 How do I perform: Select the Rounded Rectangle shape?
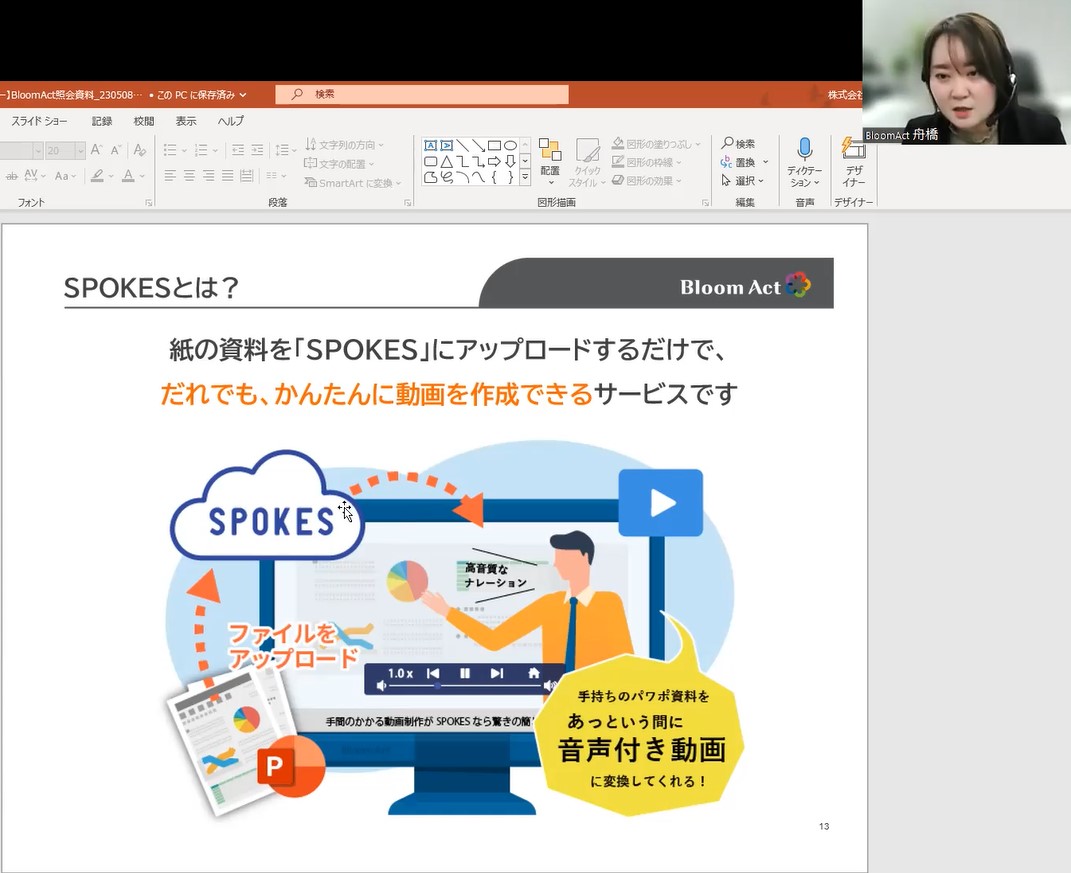click(430, 162)
